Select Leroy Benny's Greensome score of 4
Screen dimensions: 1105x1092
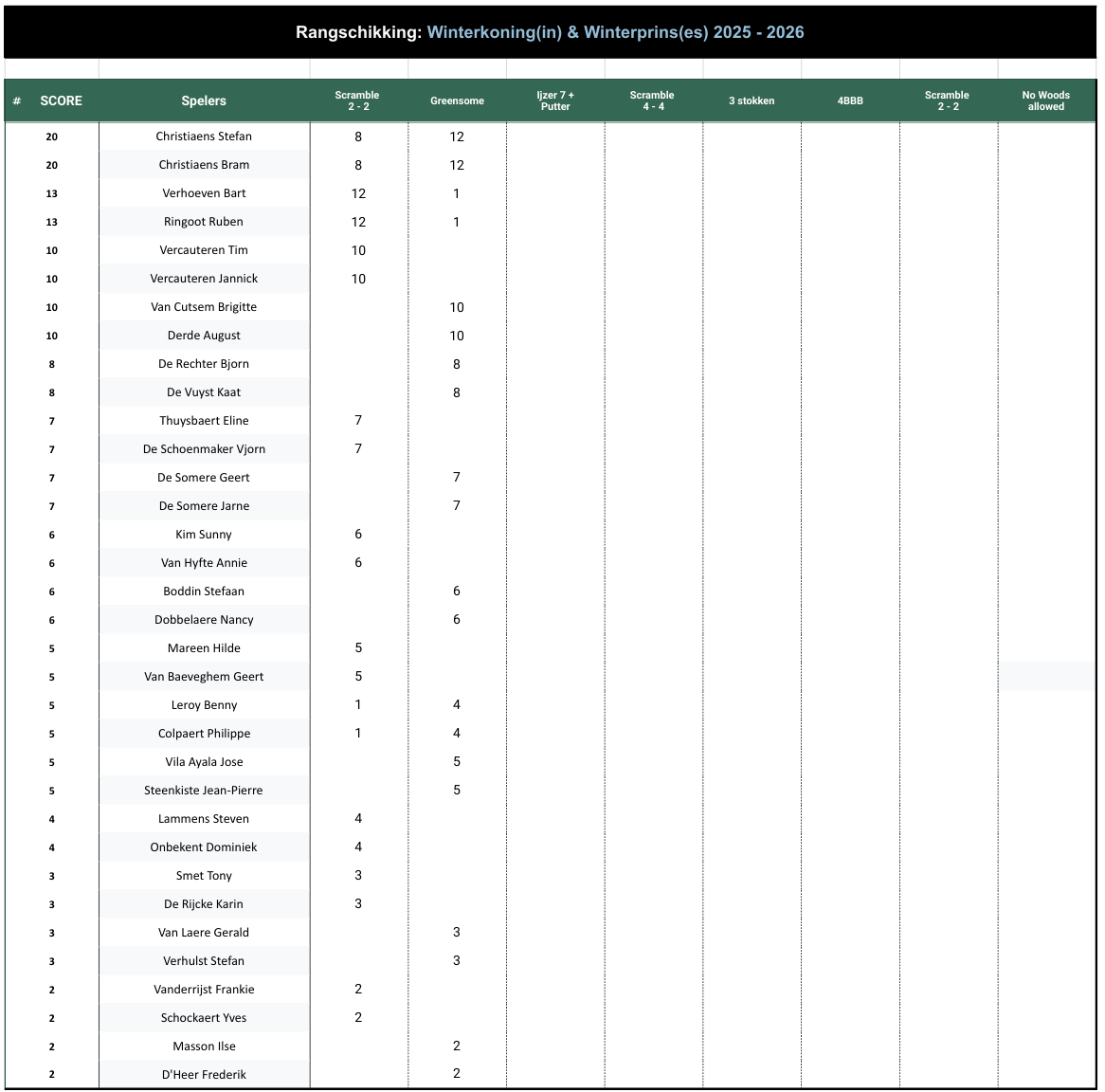coord(457,704)
